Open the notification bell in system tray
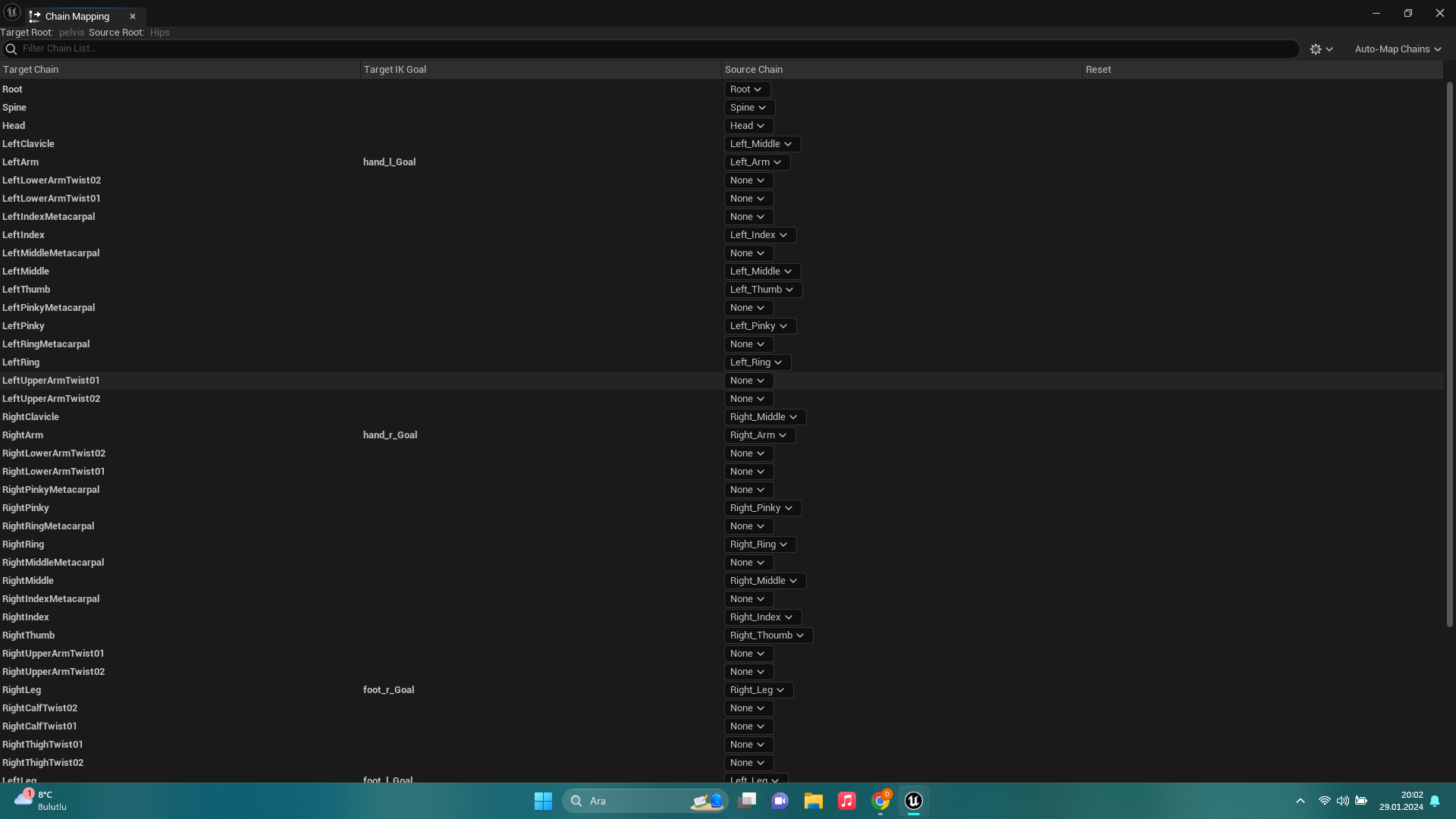The width and height of the screenshot is (1456, 819). click(x=1435, y=801)
